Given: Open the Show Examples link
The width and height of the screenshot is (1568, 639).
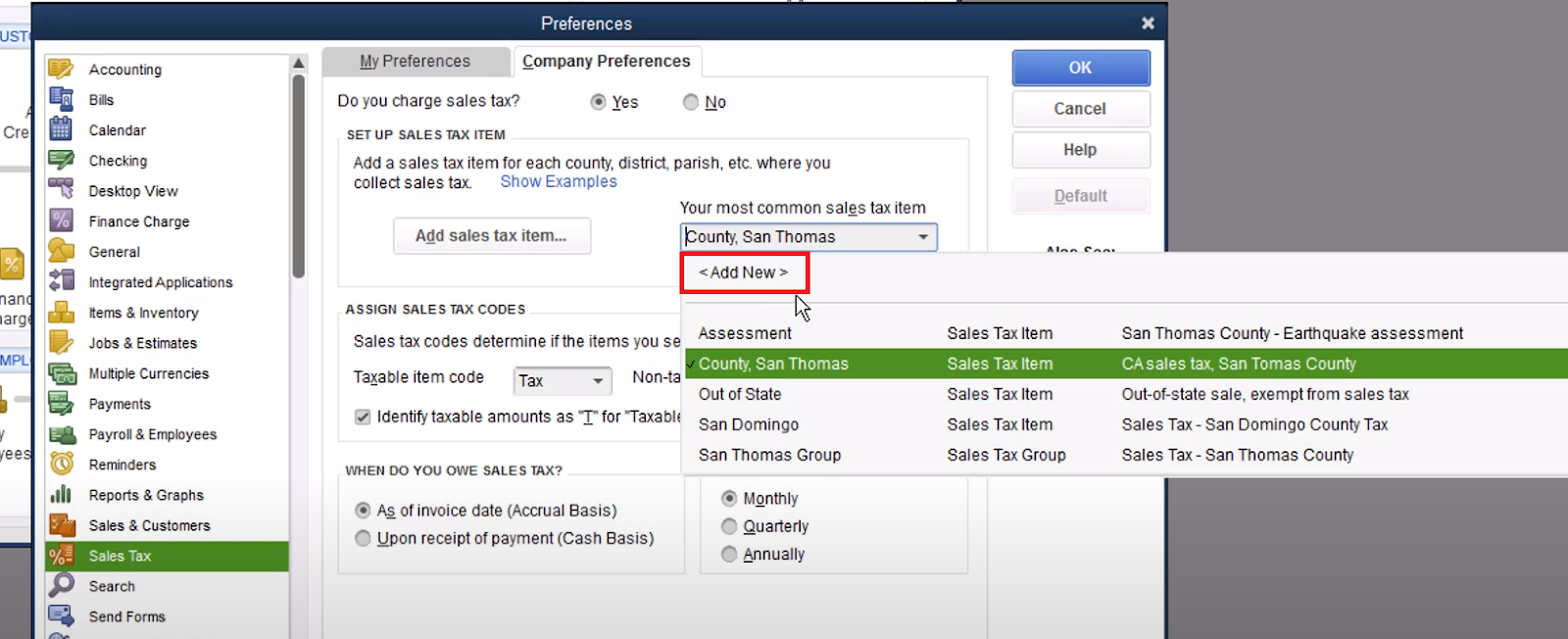Looking at the screenshot, I should click(559, 181).
